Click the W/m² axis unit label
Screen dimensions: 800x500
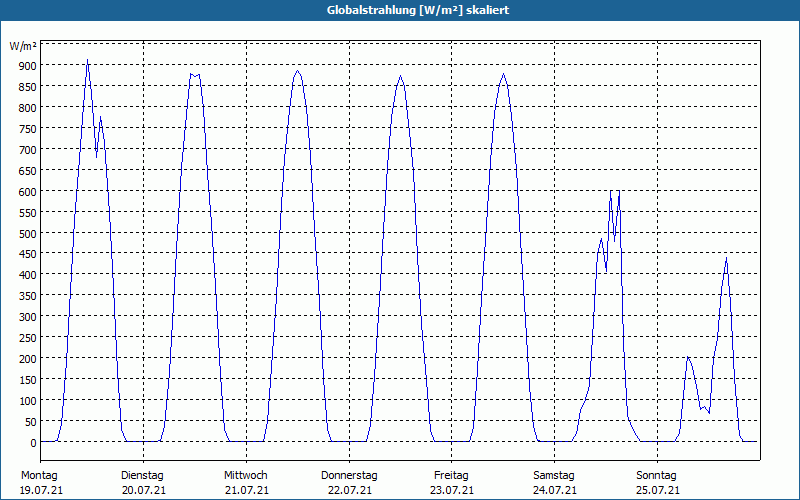pyautogui.click(x=23, y=46)
